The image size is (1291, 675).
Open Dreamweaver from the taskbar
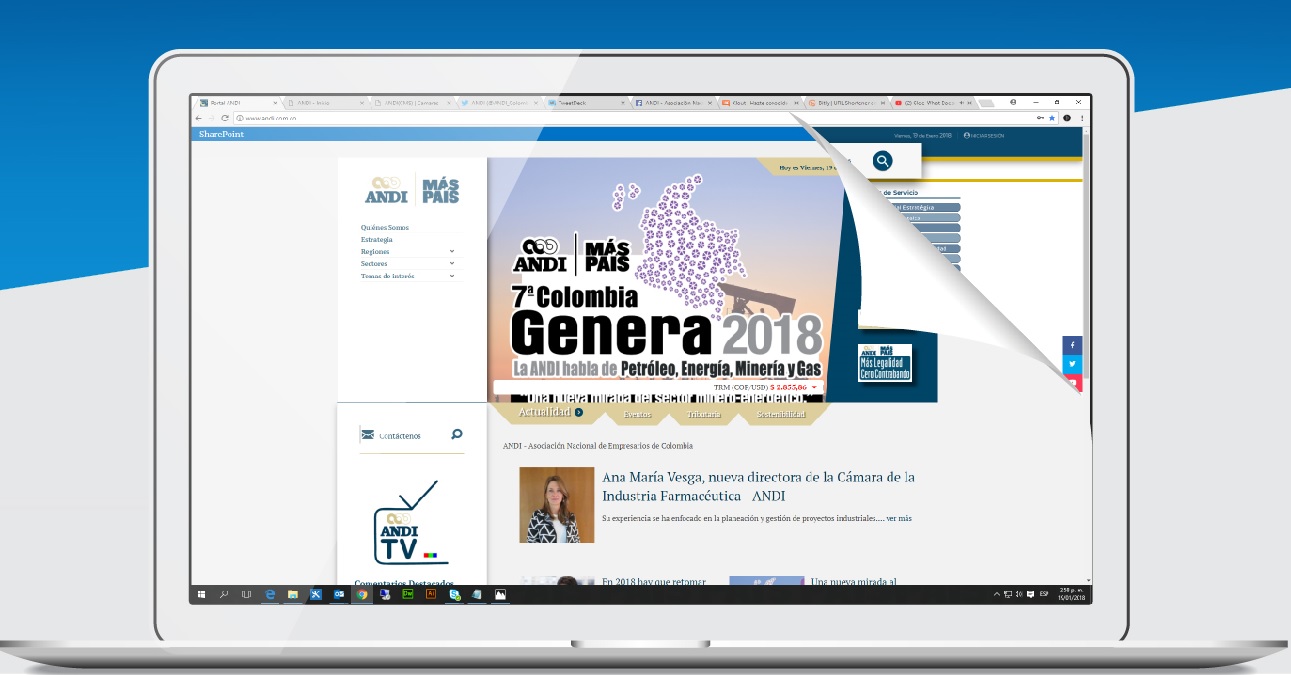(408, 594)
